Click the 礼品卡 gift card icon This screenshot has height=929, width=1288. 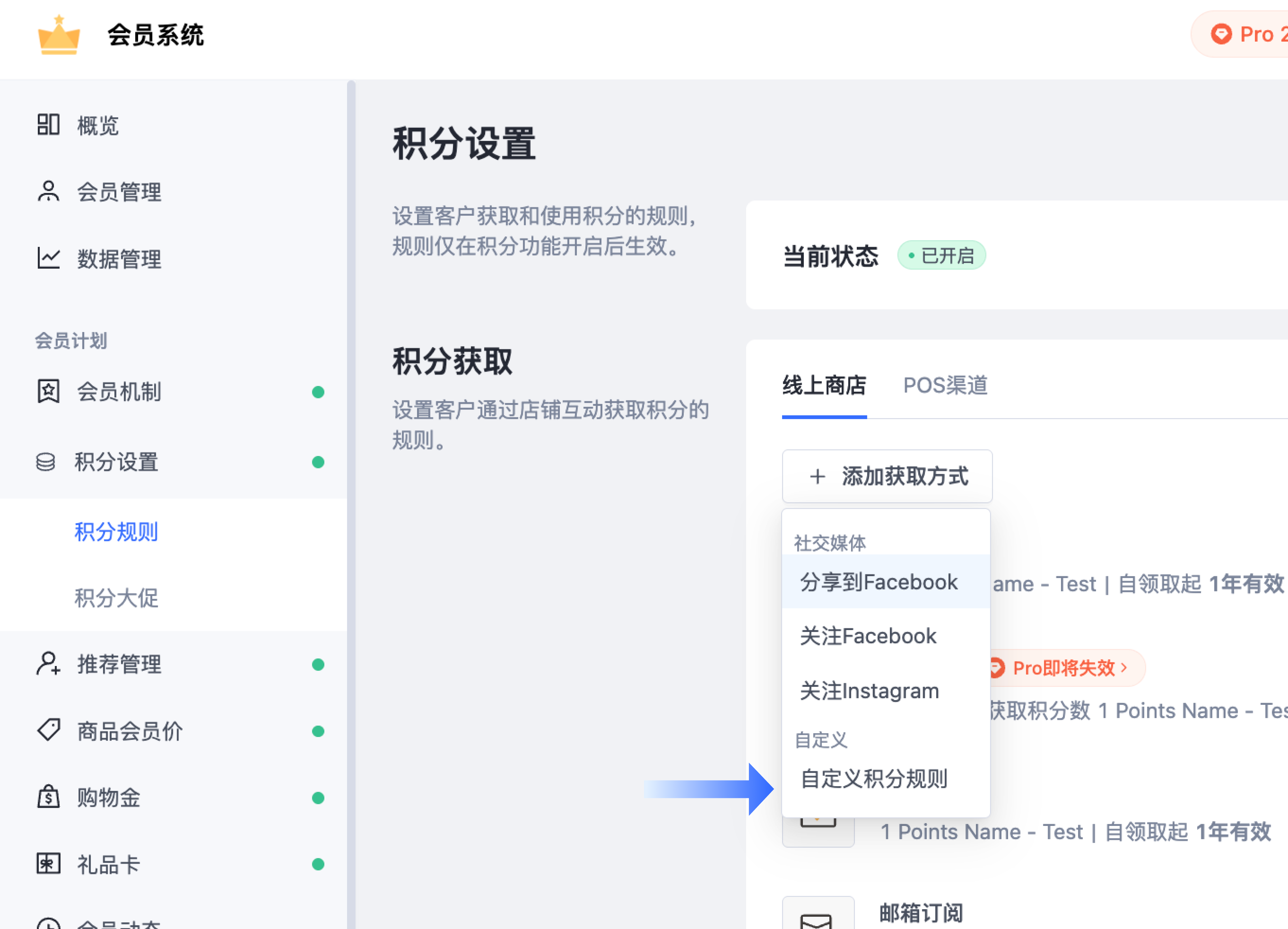point(48,864)
